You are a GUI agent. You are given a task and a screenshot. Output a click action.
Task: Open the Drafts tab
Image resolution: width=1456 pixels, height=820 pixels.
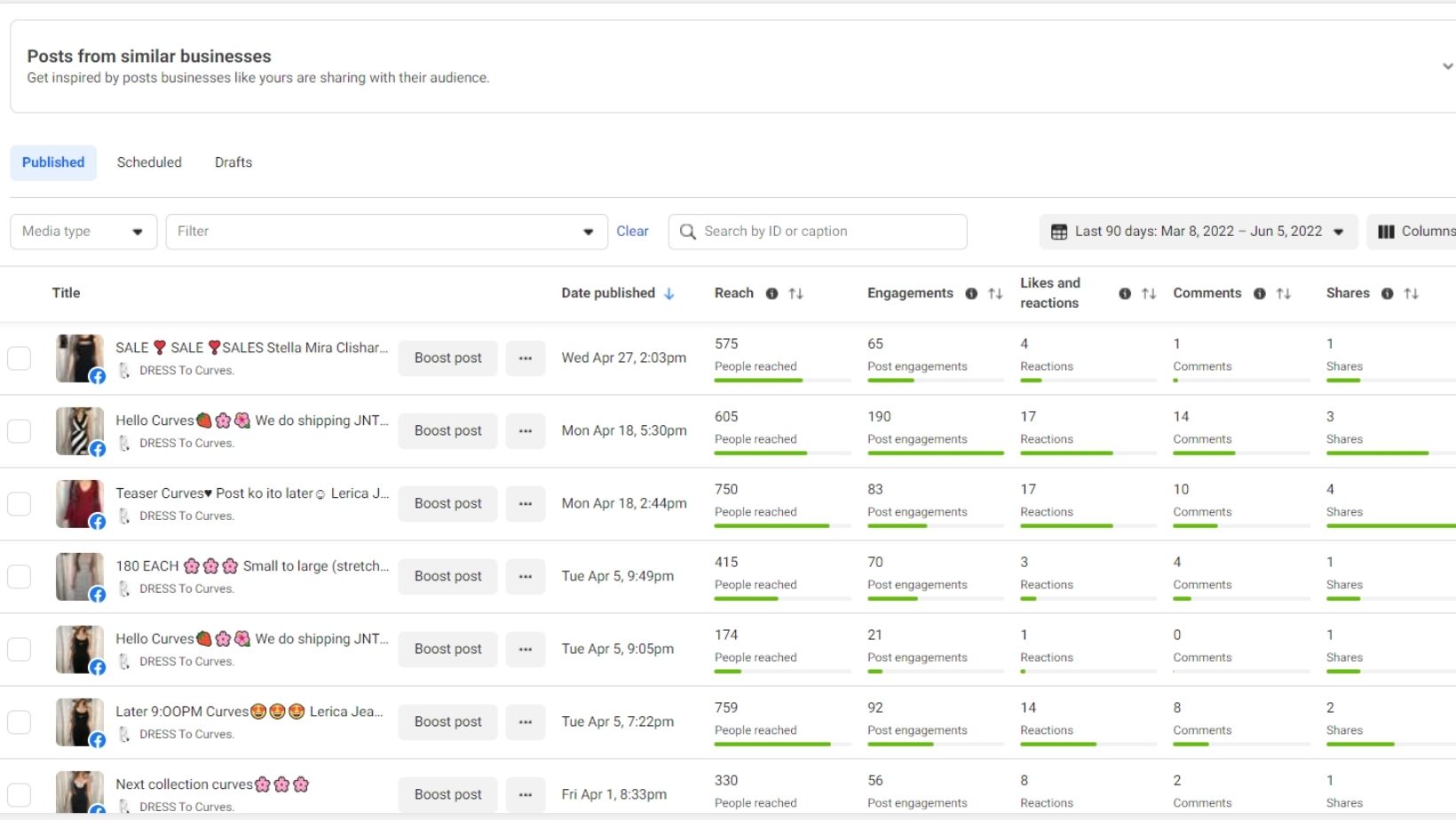pos(233,162)
